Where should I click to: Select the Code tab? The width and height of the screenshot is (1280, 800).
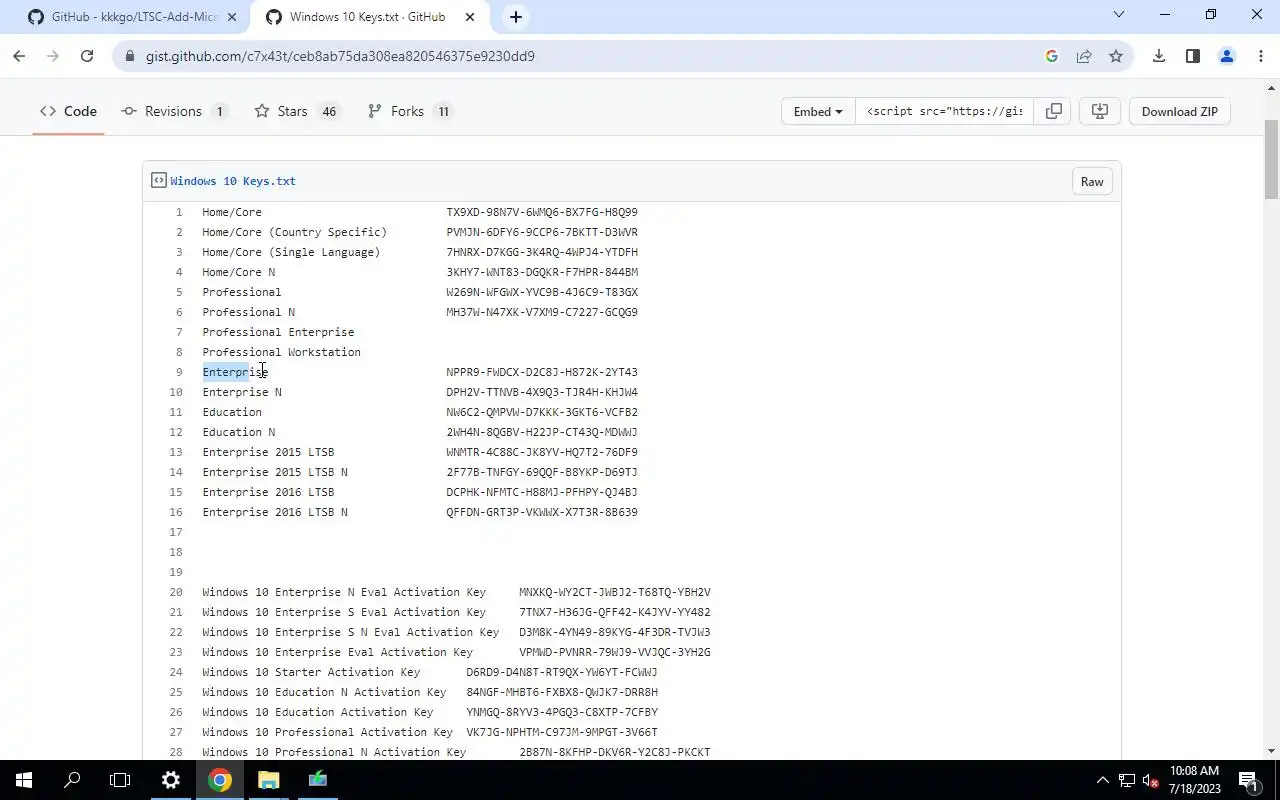click(68, 111)
